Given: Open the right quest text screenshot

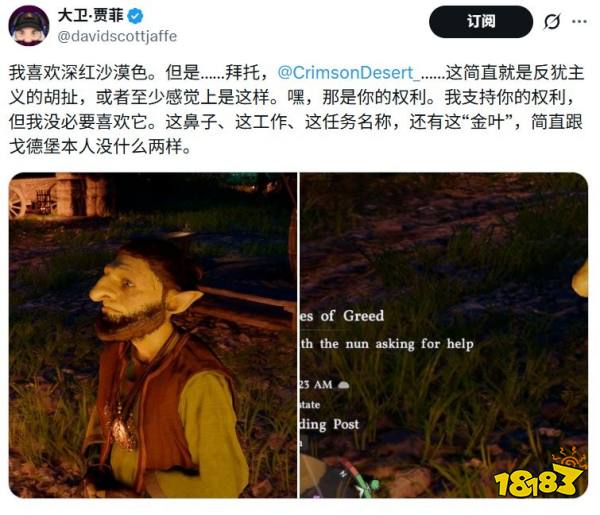Looking at the screenshot, I should (x=443, y=335).
